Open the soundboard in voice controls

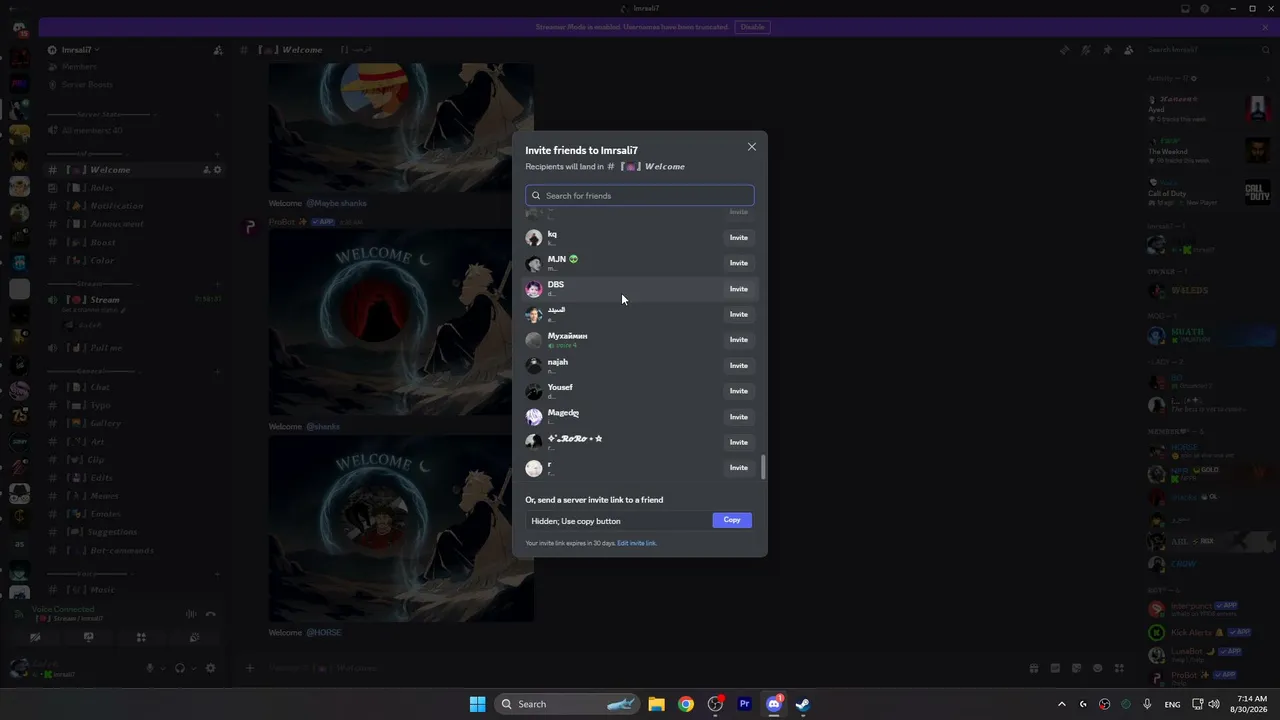(x=194, y=637)
